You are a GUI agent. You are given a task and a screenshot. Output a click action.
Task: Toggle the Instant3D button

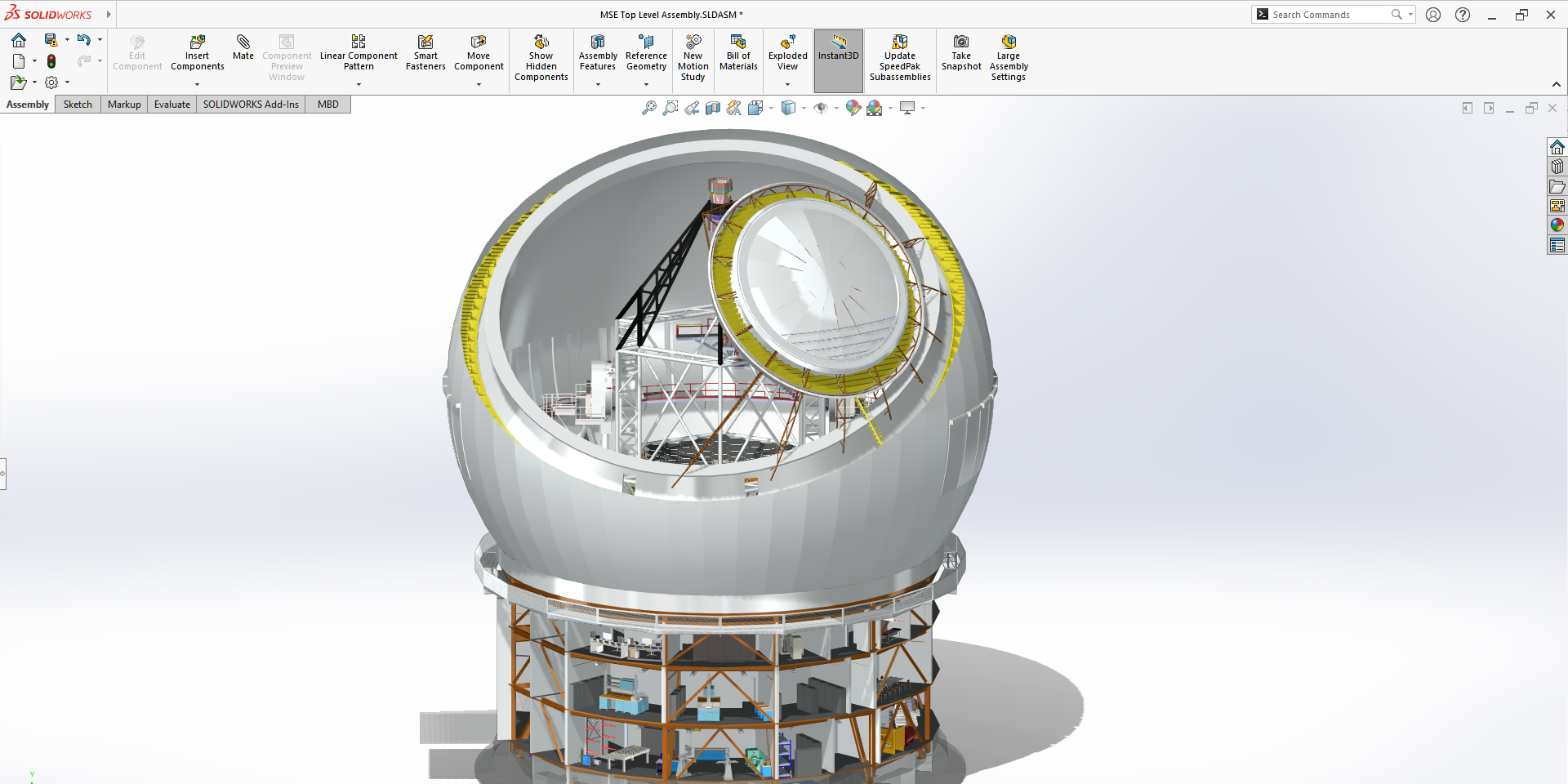tap(839, 49)
